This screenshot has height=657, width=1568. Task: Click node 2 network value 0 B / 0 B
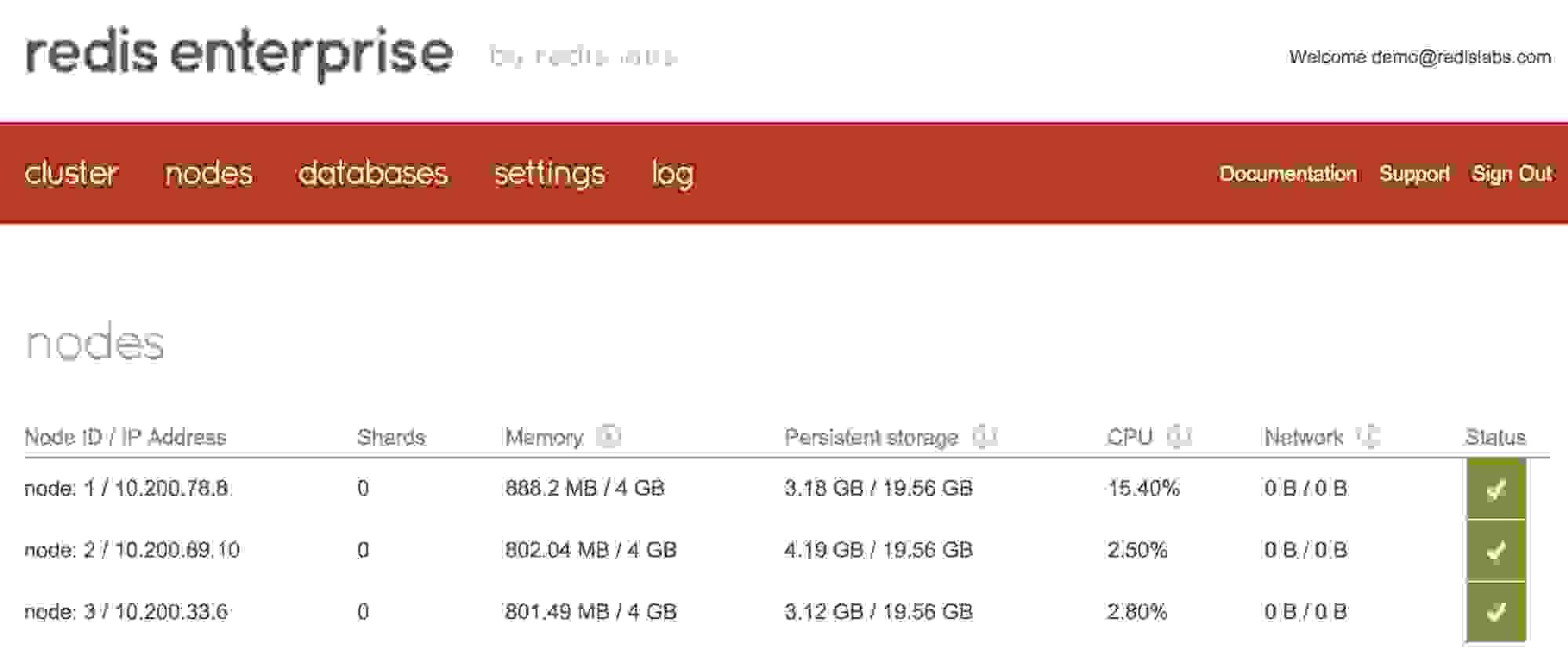(1305, 550)
